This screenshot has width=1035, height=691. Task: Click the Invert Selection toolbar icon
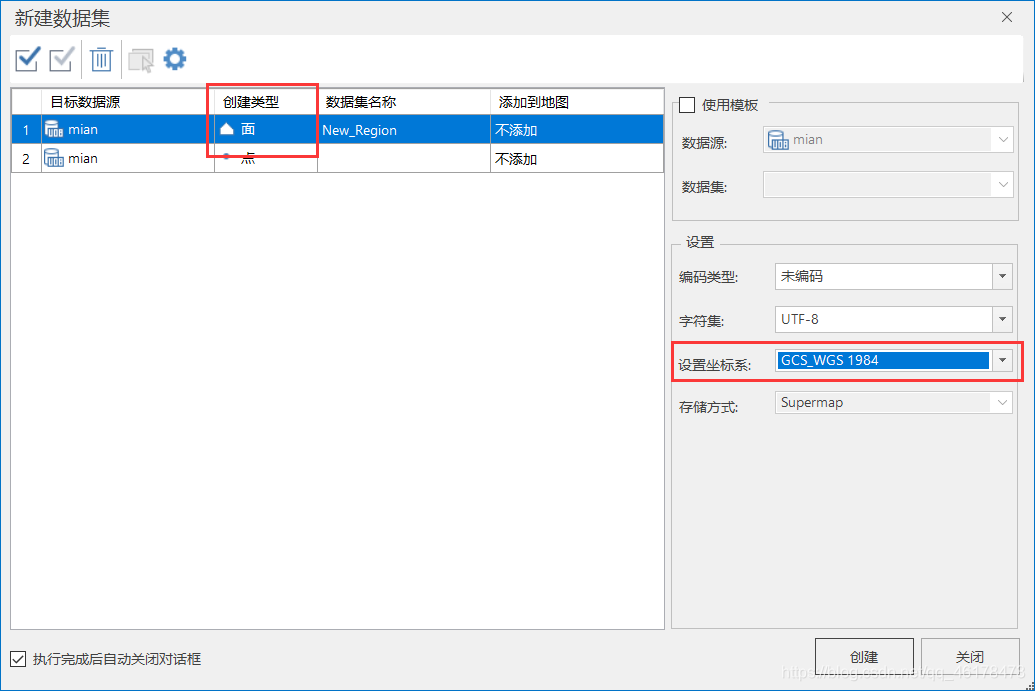click(62, 59)
